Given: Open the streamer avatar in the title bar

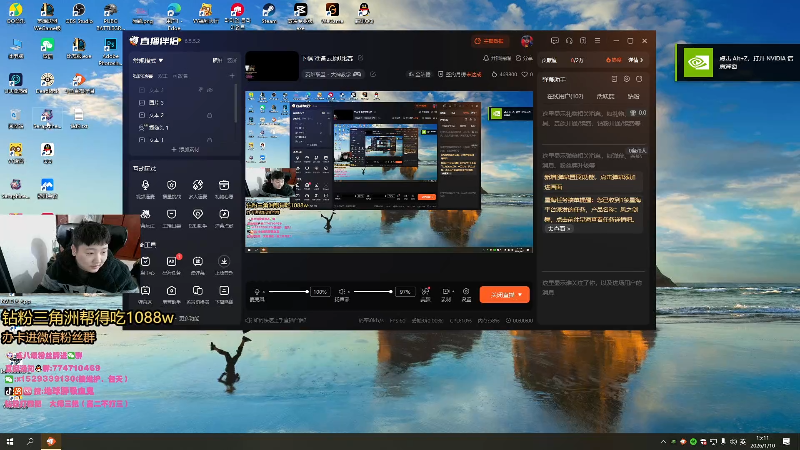Looking at the screenshot, I should click(527, 41).
